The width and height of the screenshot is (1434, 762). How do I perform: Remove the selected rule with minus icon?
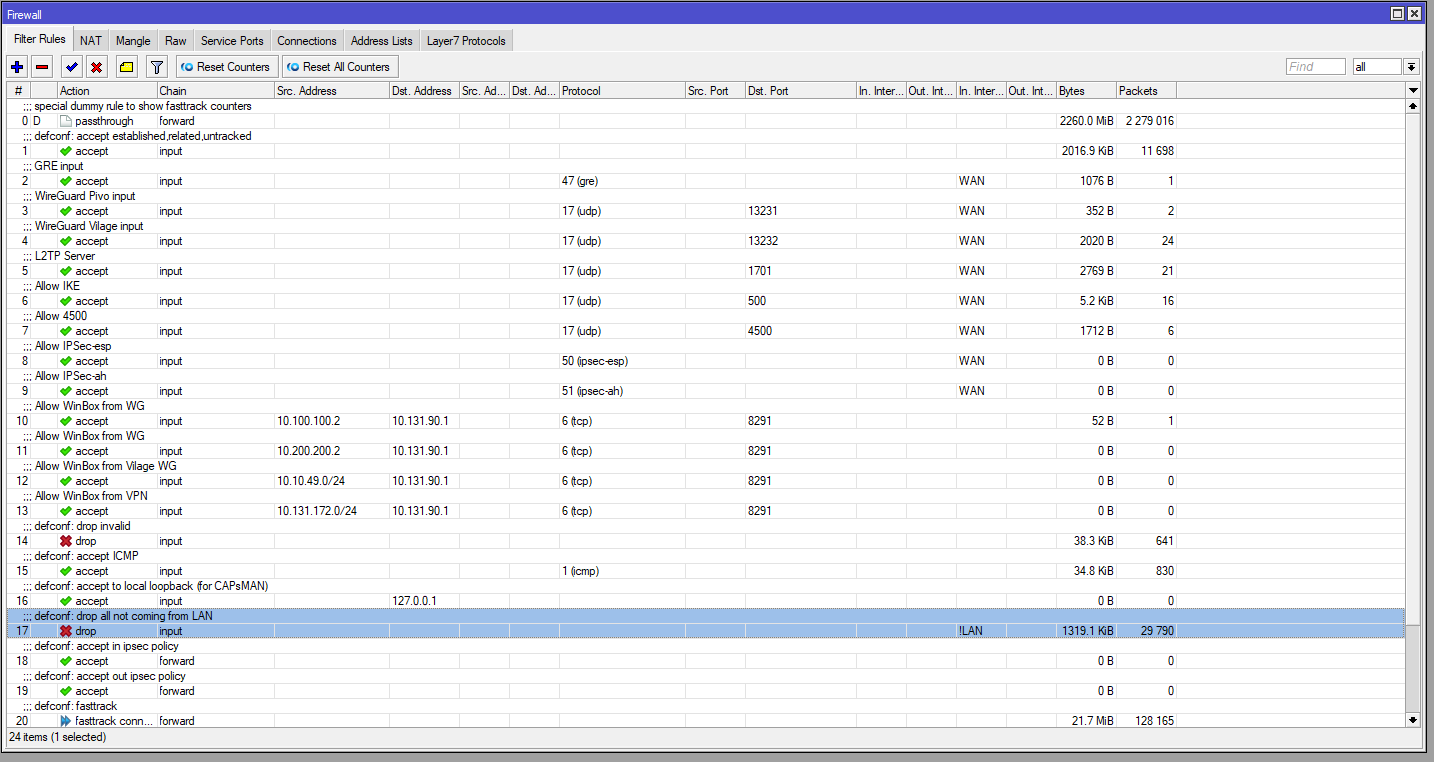point(42,67)
